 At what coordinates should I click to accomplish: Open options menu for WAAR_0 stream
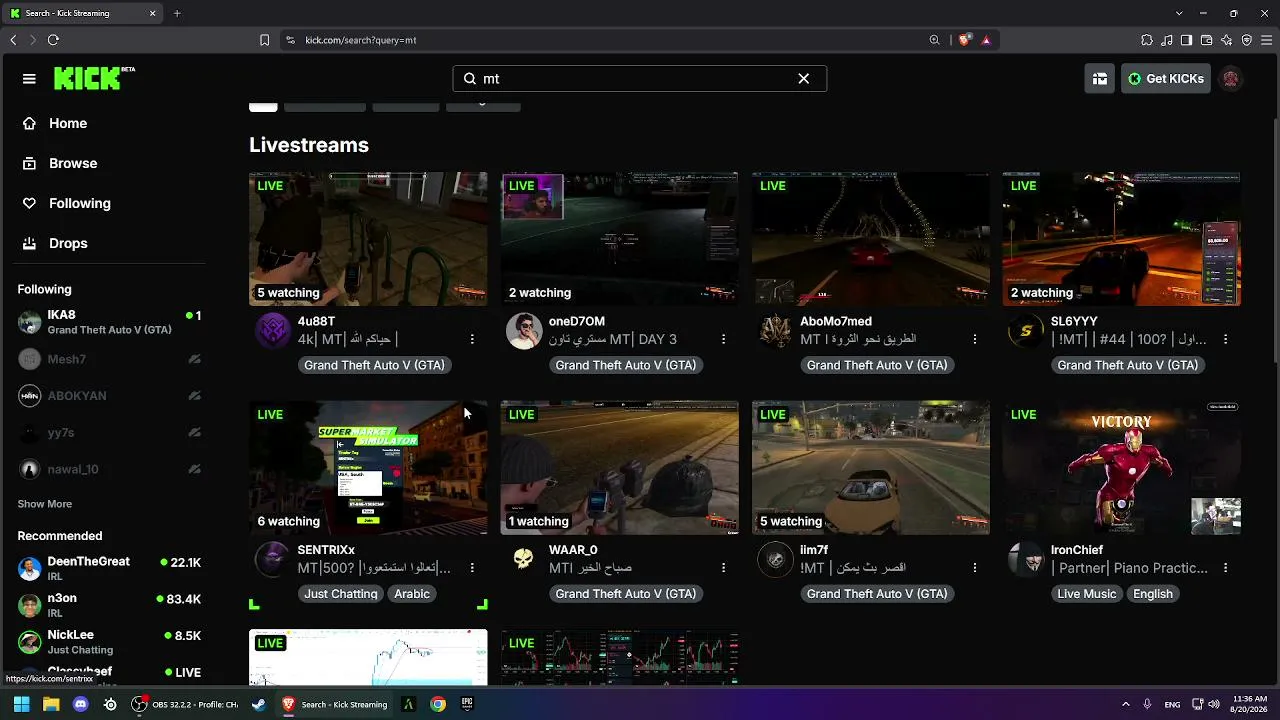[x=723, y=567]
